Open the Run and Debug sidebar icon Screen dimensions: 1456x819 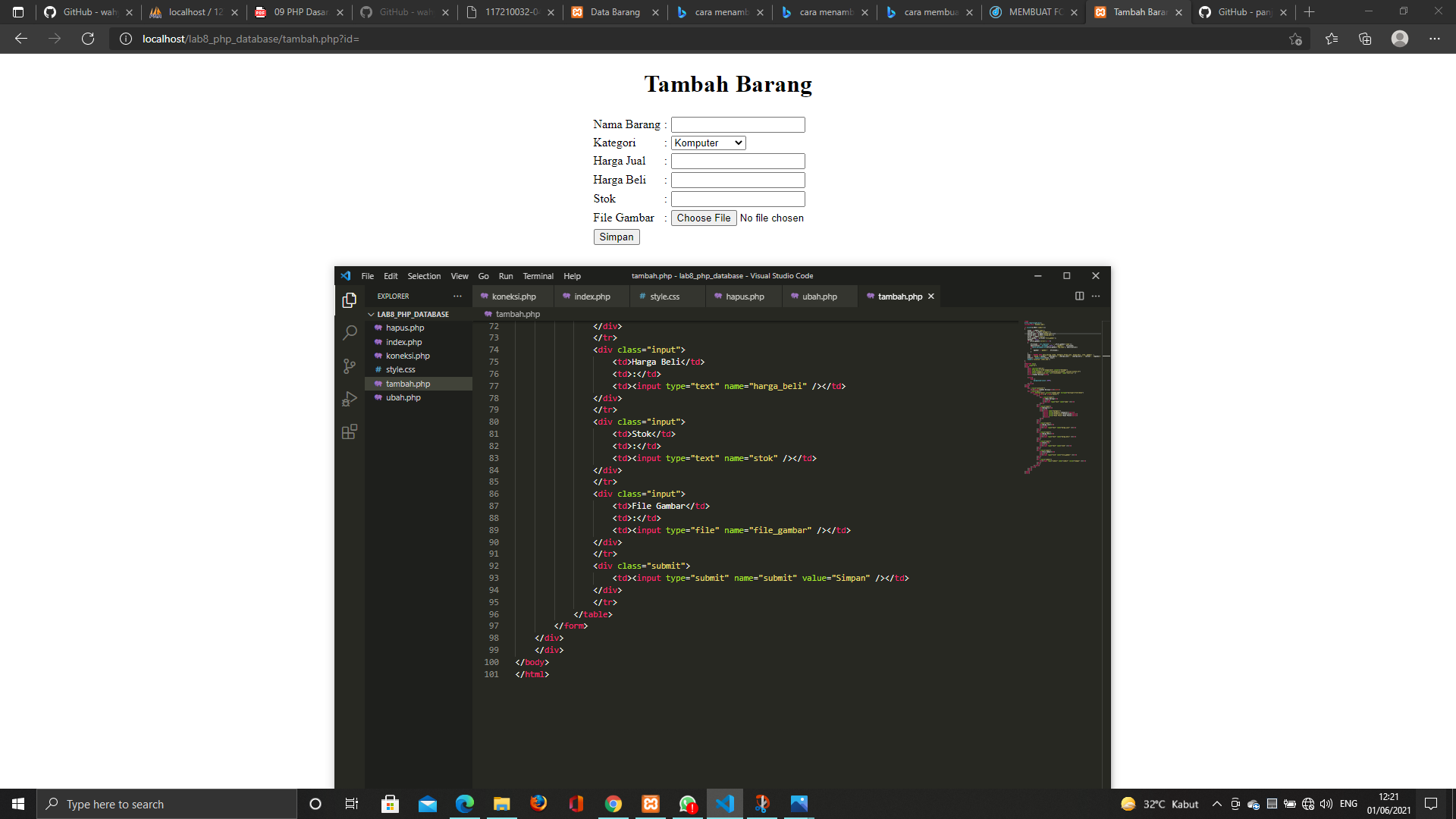pos(349,399)
